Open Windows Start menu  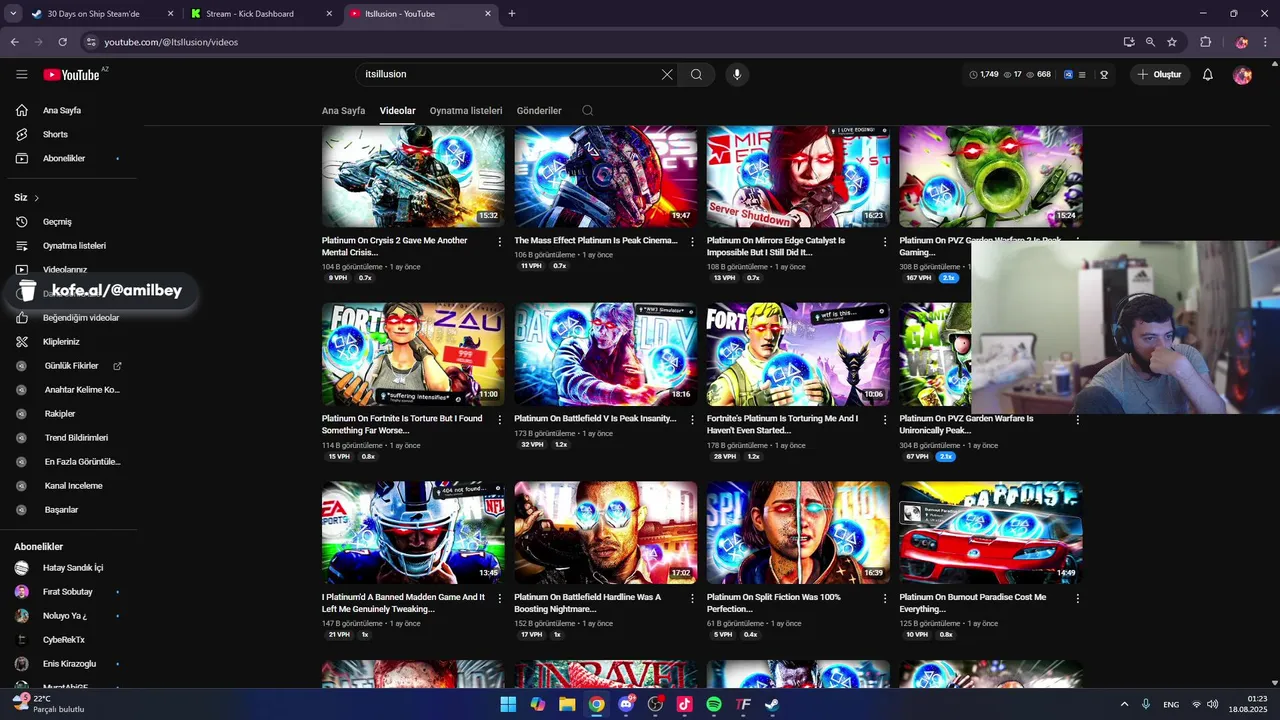508,704
